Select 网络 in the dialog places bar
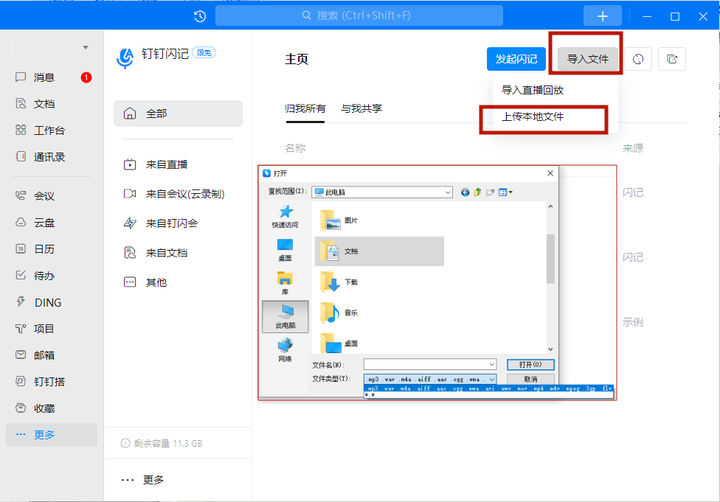Viewport: 720px width, 502px height. pyautogui.click(x=285, y=350)
